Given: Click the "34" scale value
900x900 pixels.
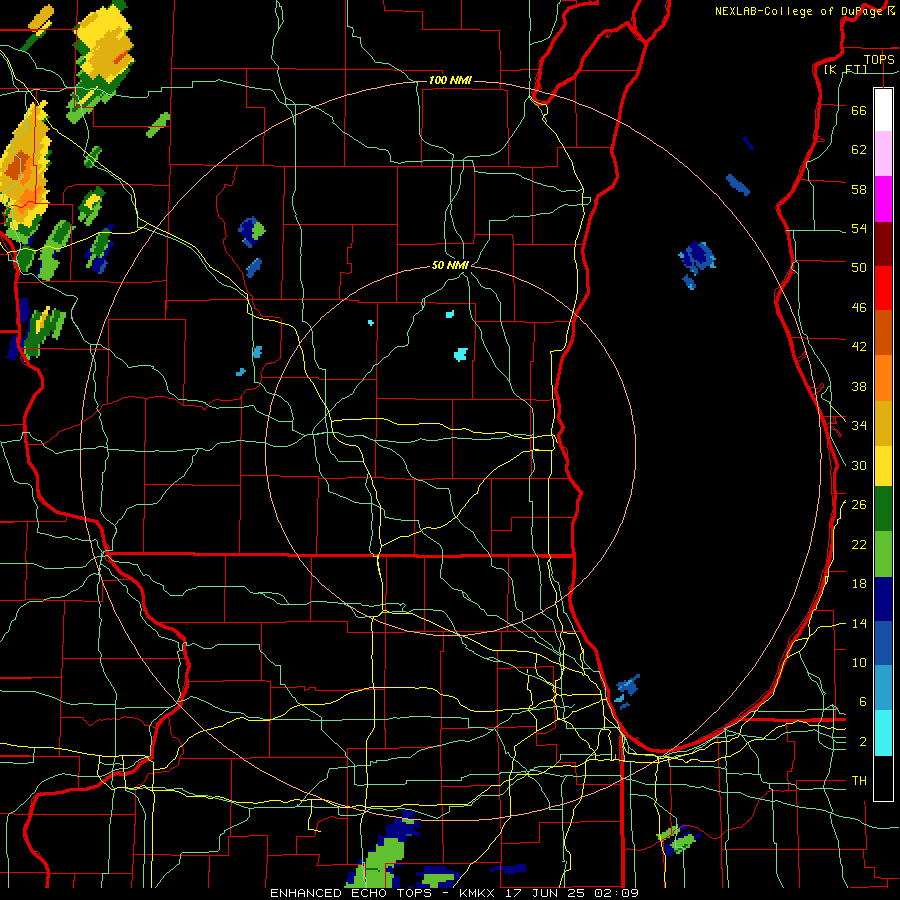Looking at the screenshot, I should [x=859, y=425].
